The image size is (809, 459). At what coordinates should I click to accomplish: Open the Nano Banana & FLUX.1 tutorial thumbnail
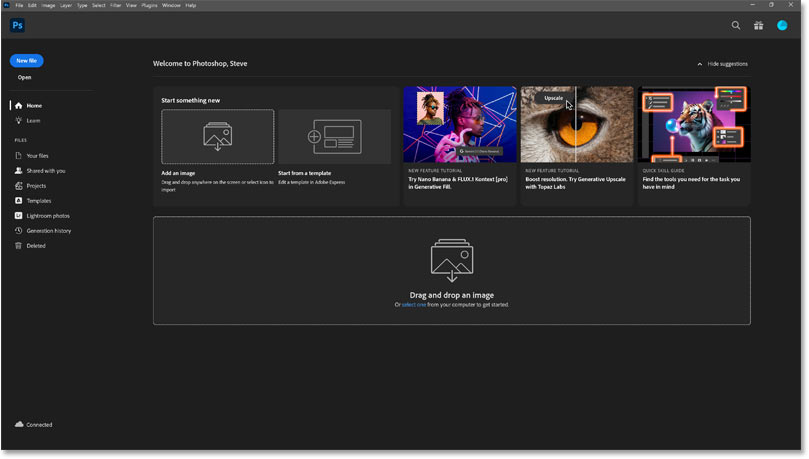[x=460, y=124]
